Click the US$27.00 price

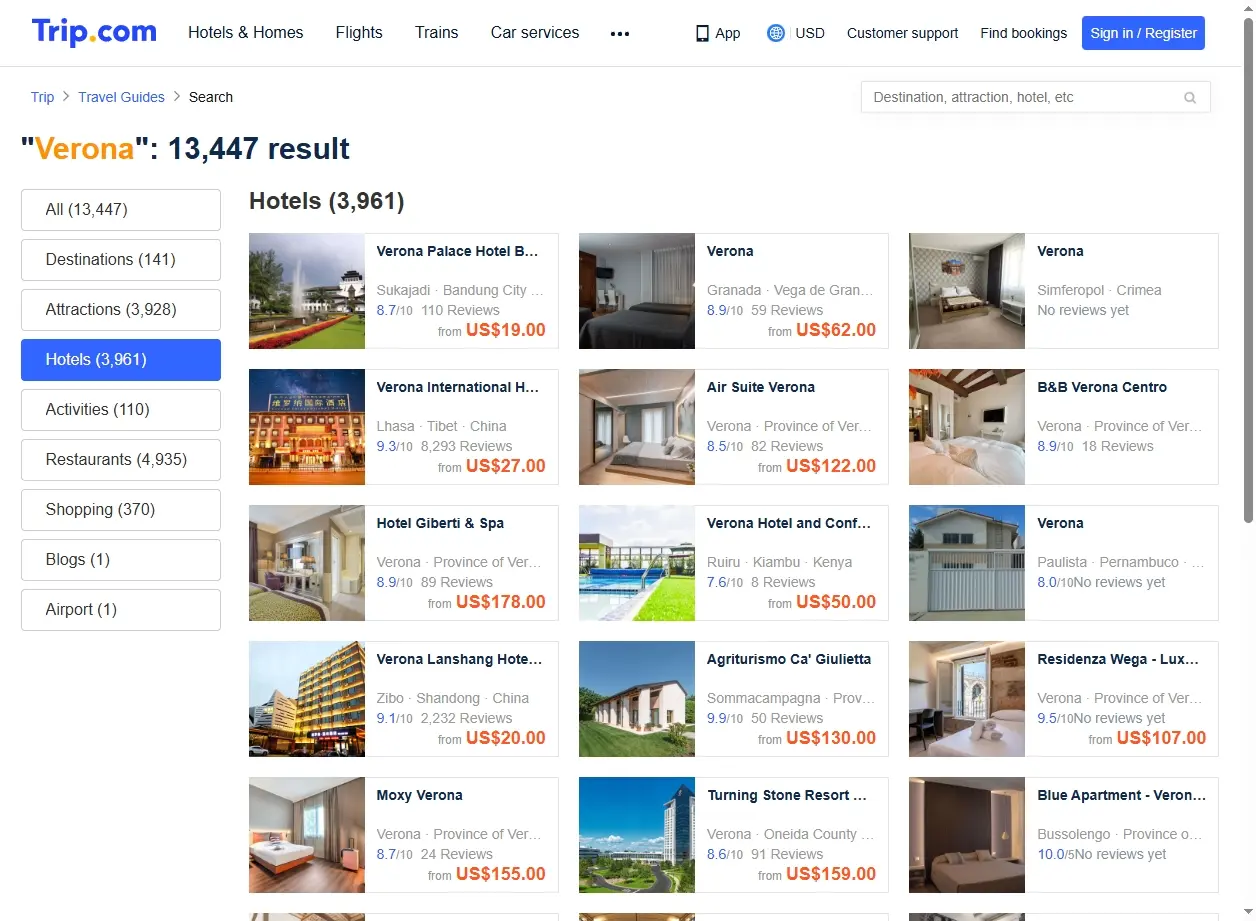[x=506, y=466]
